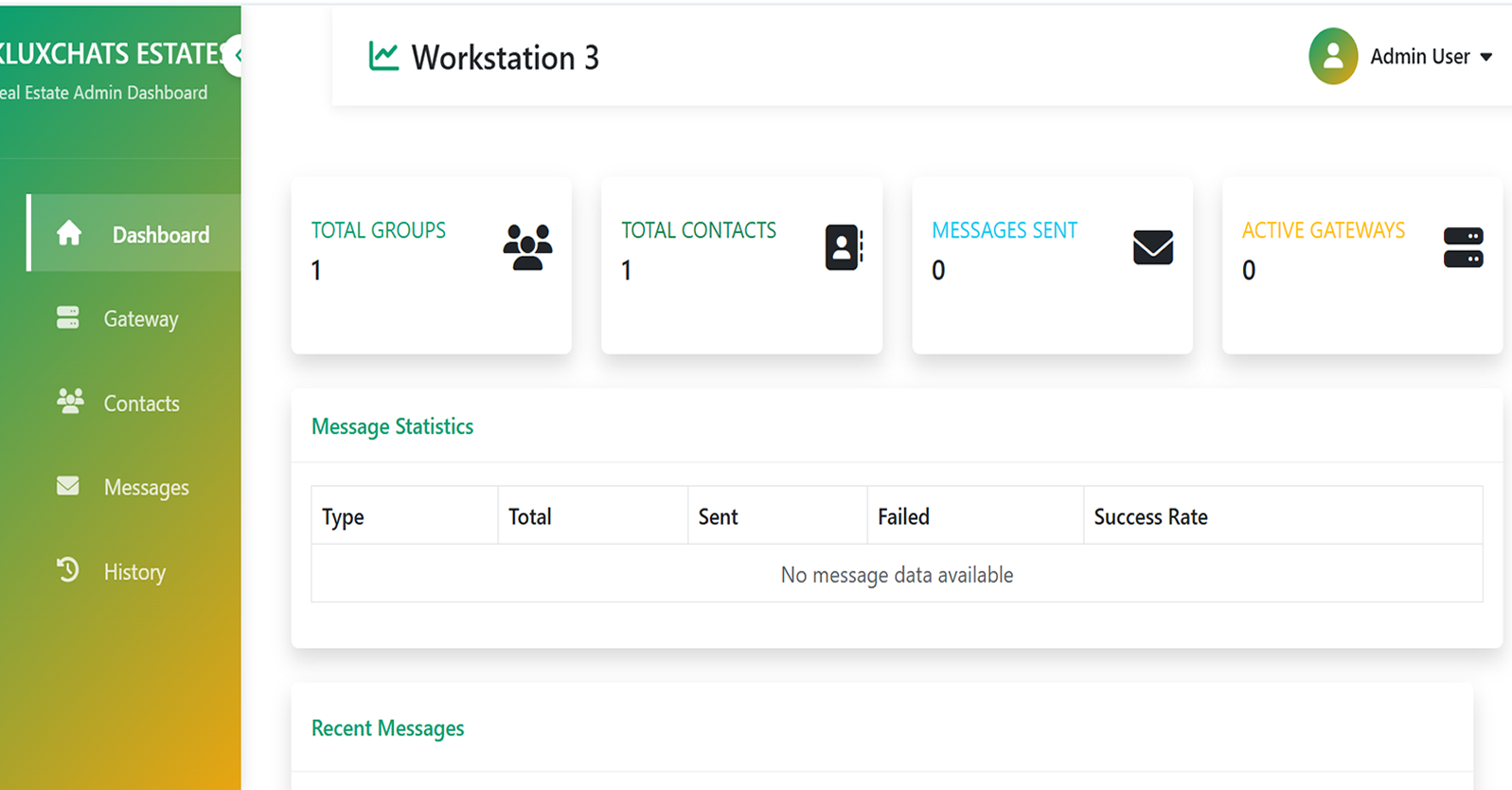1512x790 pixels.
Task: Open the Admin User dropdown arrow
Action: tap(1486, 58)
